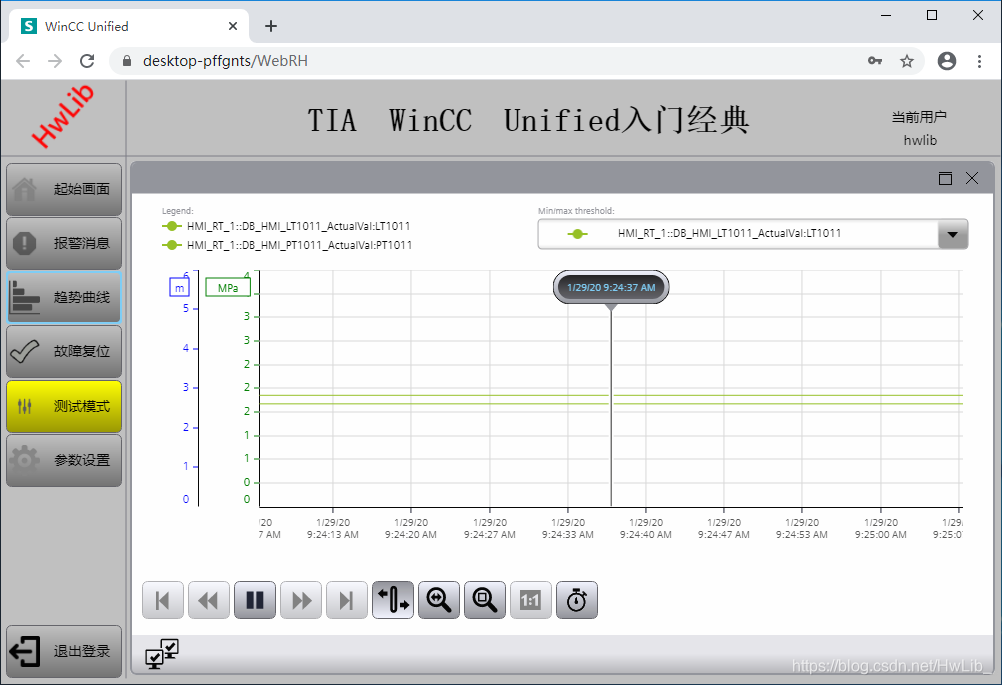Click the address bar URL desktop-pffgnts/WebRH
The height and width of the screenshot is (685, 1002).
pos(225,61)
